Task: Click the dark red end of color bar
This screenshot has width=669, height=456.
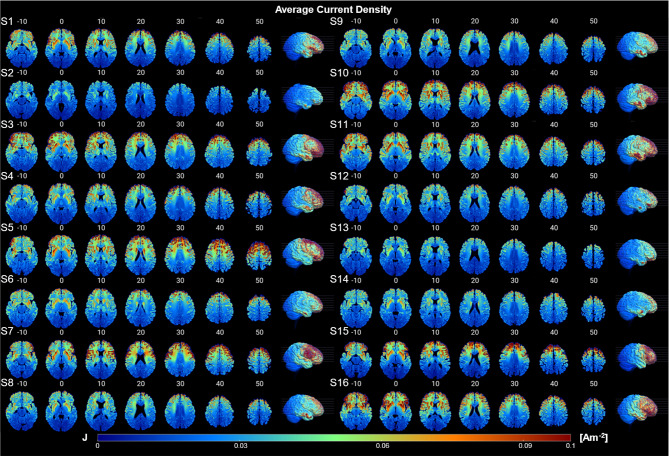Action: (x=565, y=437)
